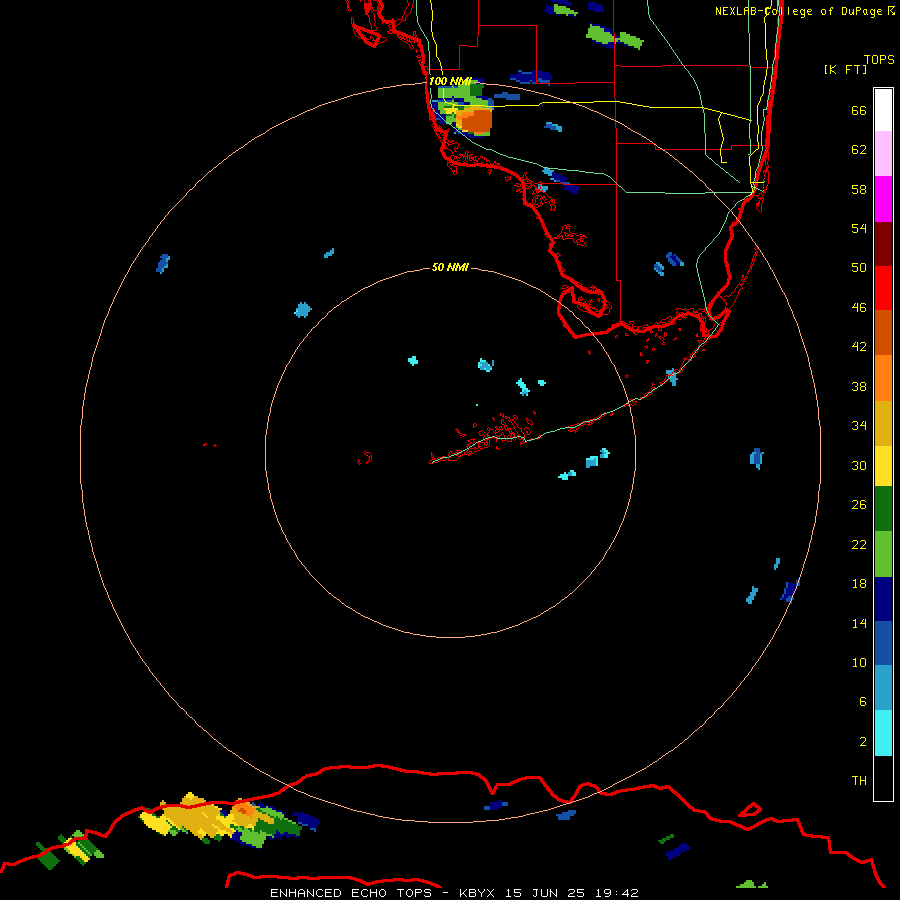Click the 14 scale value
Image resolution: width=900 pixels, height=900 pixels.
click(859, 623)
